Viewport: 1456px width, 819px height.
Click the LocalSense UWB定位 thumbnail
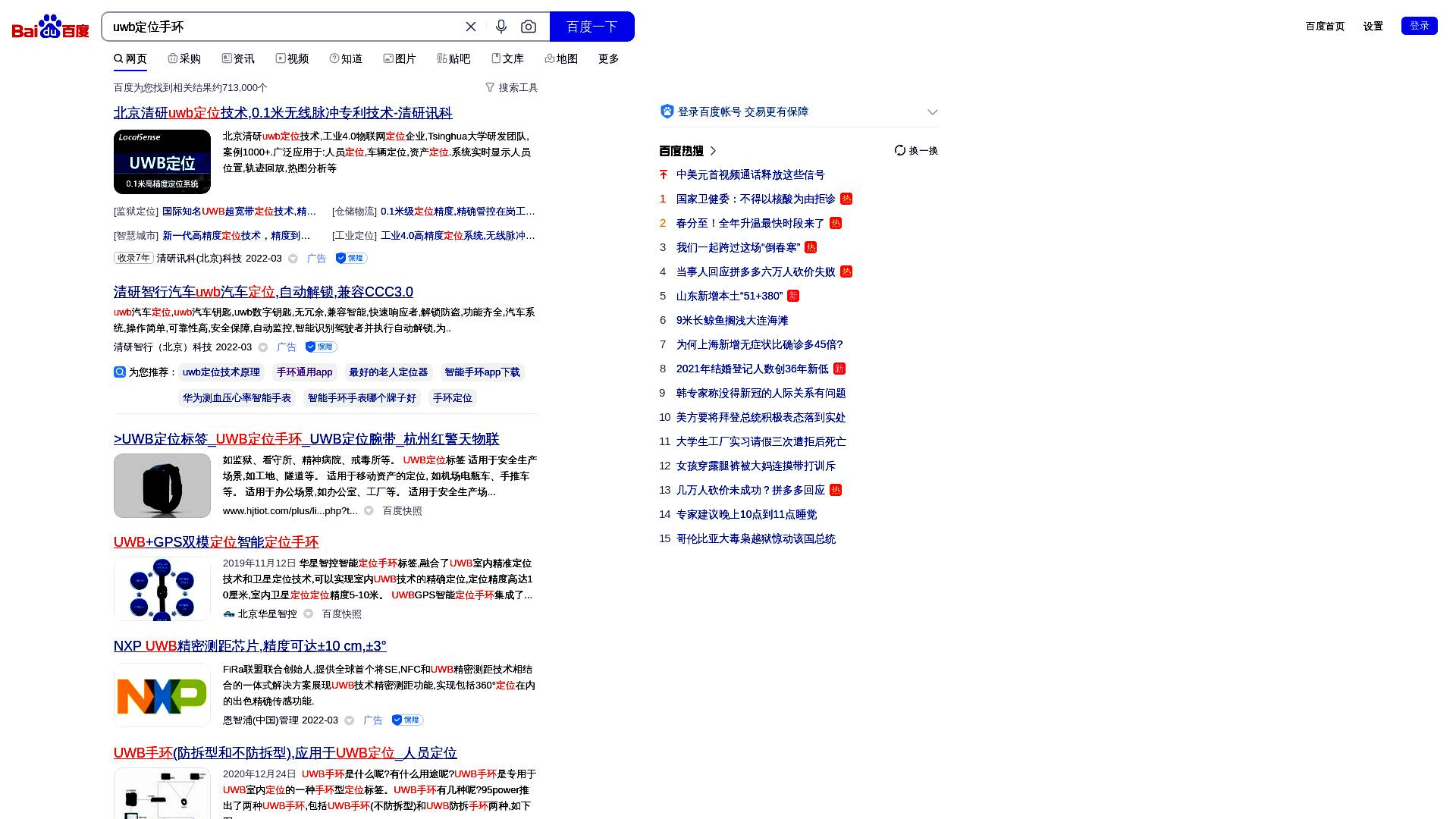[162, 162]
